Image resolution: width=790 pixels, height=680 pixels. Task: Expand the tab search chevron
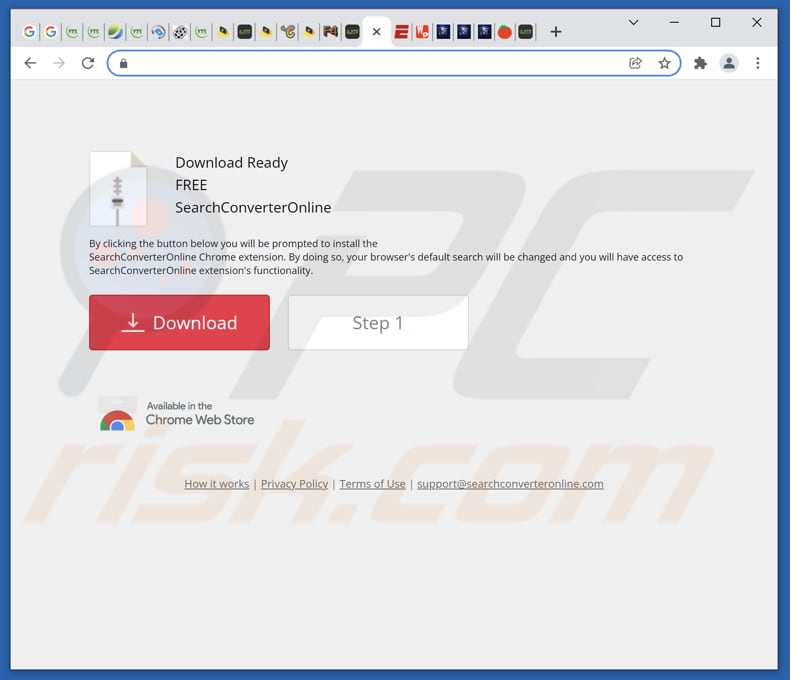(634, 22)
